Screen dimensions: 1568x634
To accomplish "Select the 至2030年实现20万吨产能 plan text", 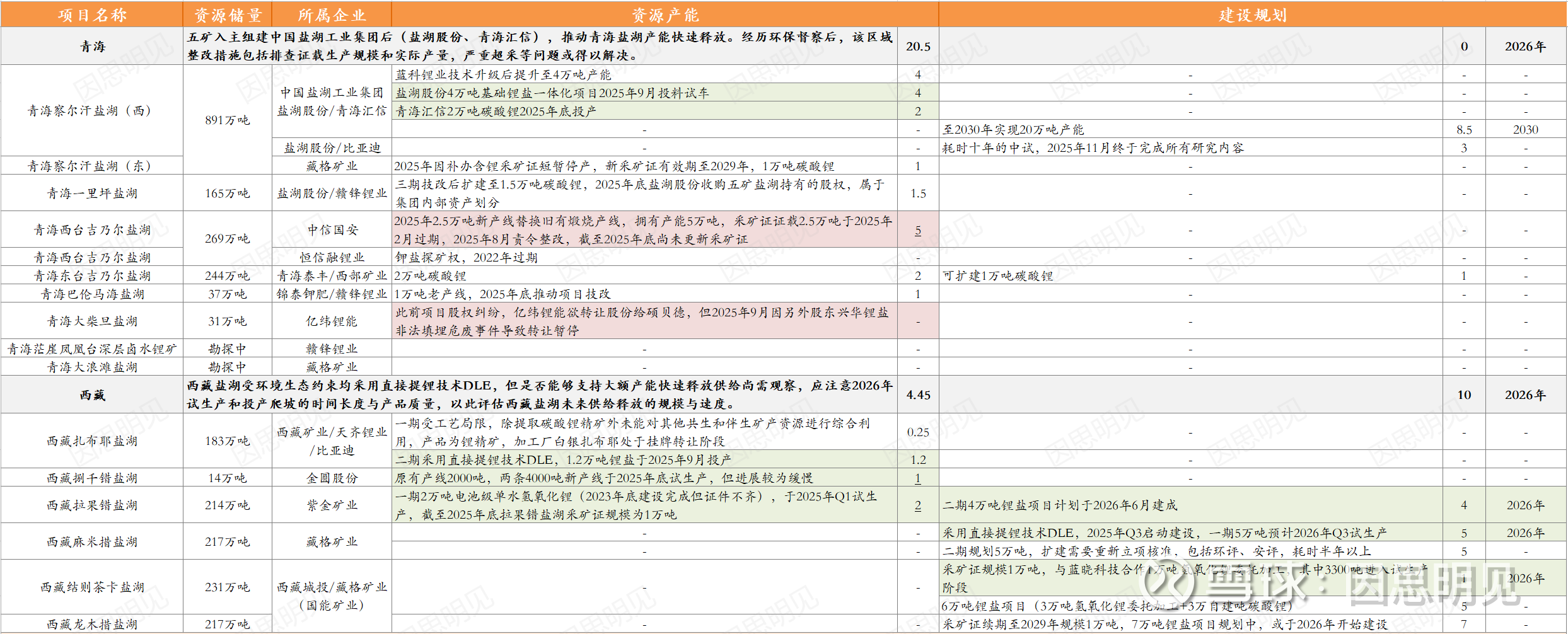I will click(x=1013, y=129).
